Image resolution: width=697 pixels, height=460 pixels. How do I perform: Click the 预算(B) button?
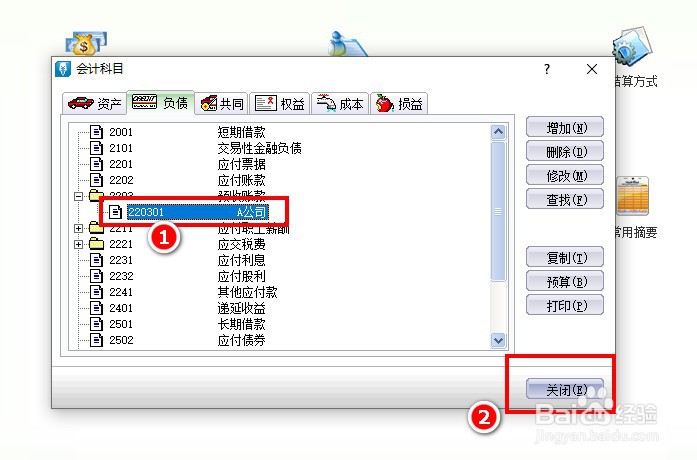(565, 282)
